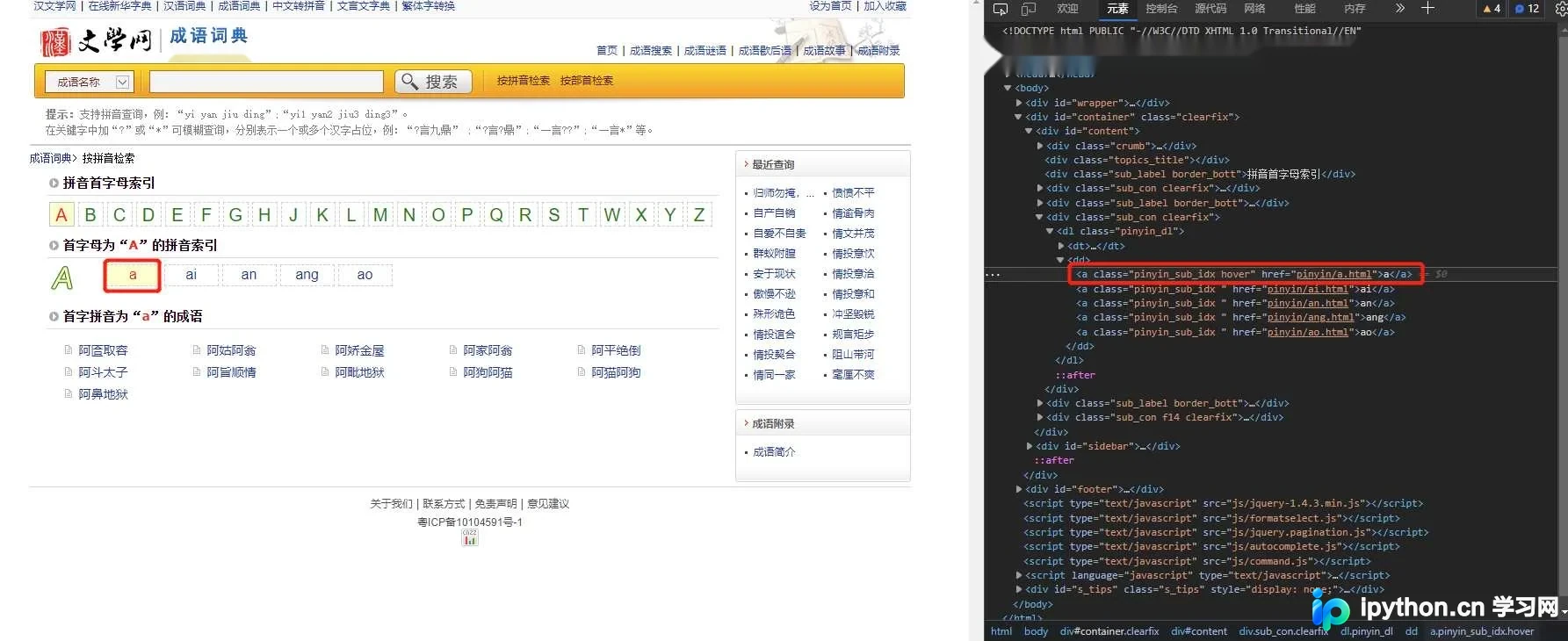
Task: Click the 按部首检索 link in the search bar
Action: [587, 81]
